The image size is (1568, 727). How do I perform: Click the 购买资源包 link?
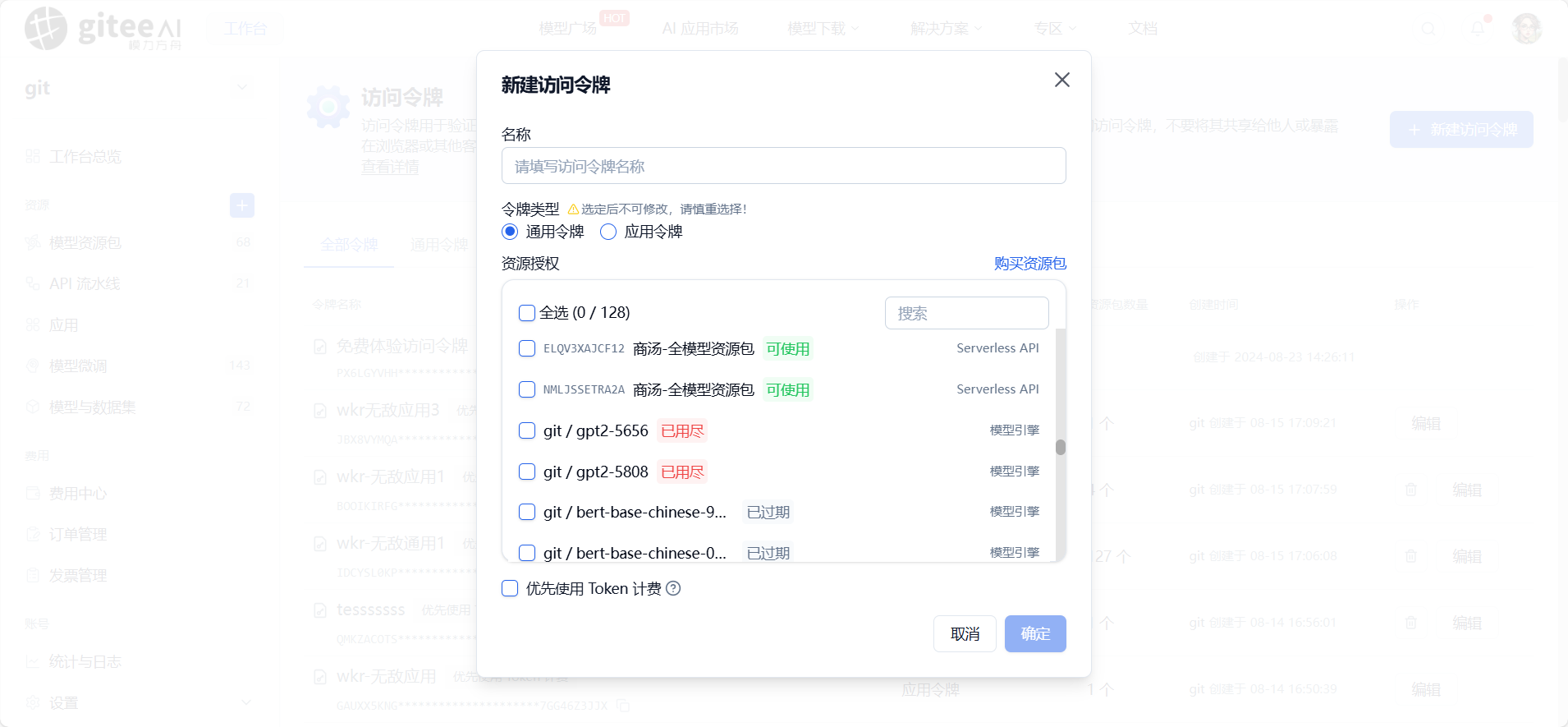pos(1029,264)
